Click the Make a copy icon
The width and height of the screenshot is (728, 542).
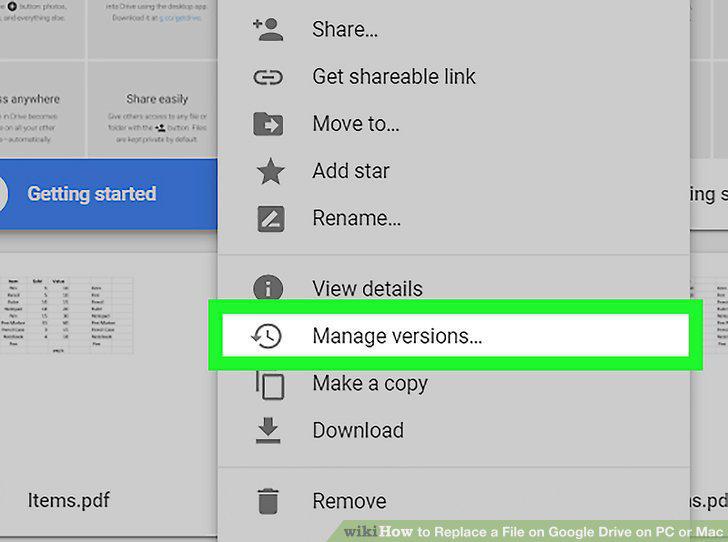pos(270,385)
